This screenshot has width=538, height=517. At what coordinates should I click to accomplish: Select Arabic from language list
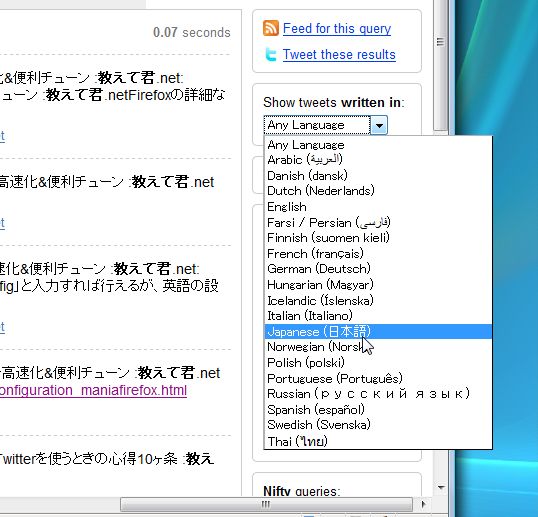coord(378,160)
